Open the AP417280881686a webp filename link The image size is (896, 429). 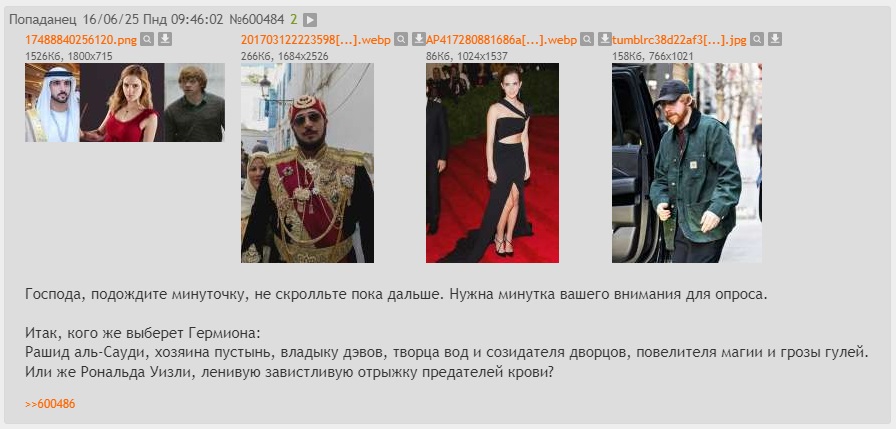501,40
